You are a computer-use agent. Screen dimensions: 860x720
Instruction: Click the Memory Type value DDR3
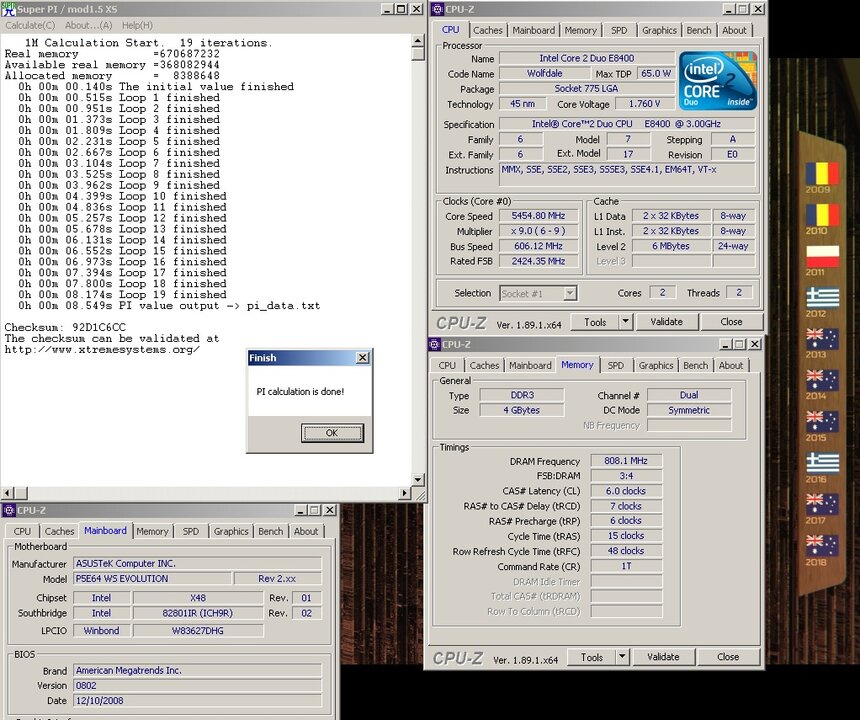(x=522, y=395)
